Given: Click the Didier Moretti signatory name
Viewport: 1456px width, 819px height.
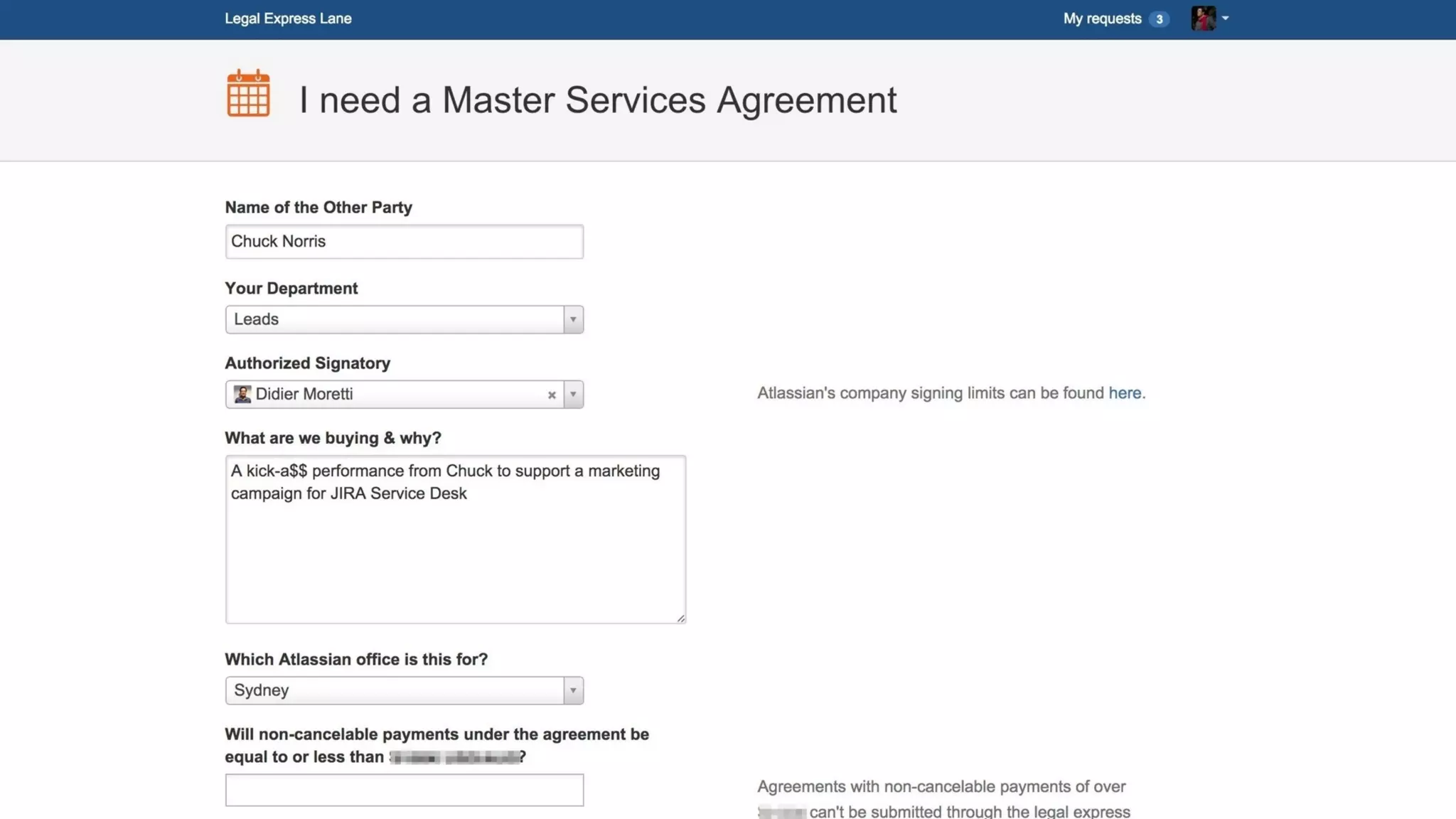Looking at the screenshot, I should tap(304, 395).
